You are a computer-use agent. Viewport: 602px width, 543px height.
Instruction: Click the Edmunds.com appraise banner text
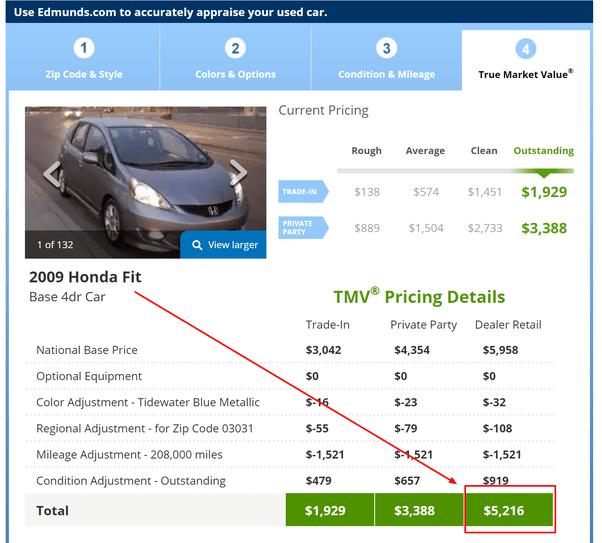click(170, 12)
